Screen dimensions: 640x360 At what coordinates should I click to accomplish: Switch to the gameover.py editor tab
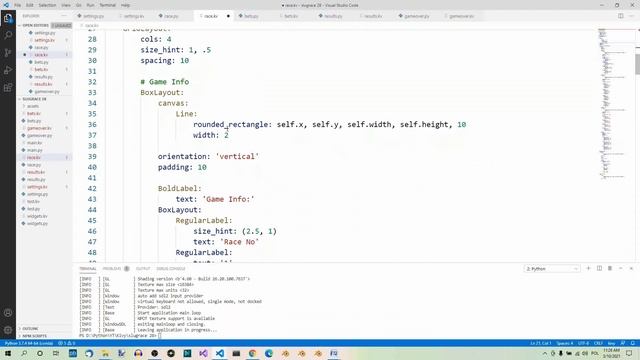(x=416, y=16)
